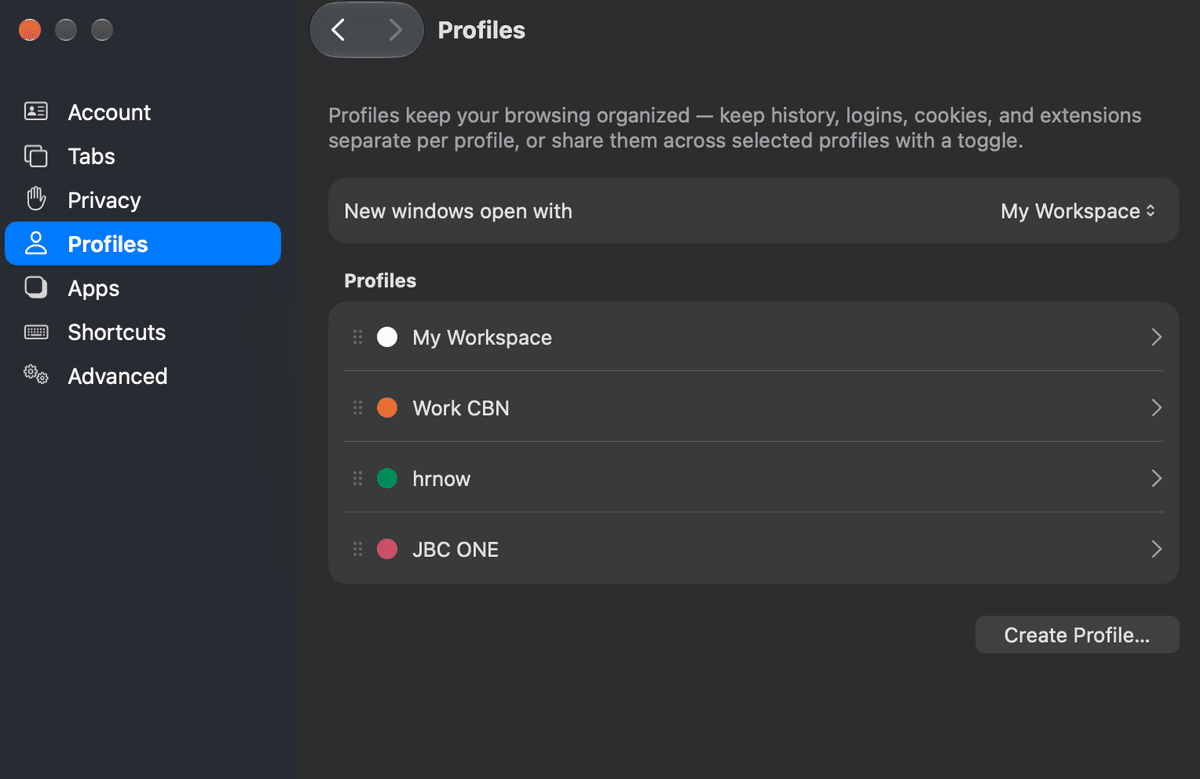Click the white My Workspace color dot

tap(387, 337)
